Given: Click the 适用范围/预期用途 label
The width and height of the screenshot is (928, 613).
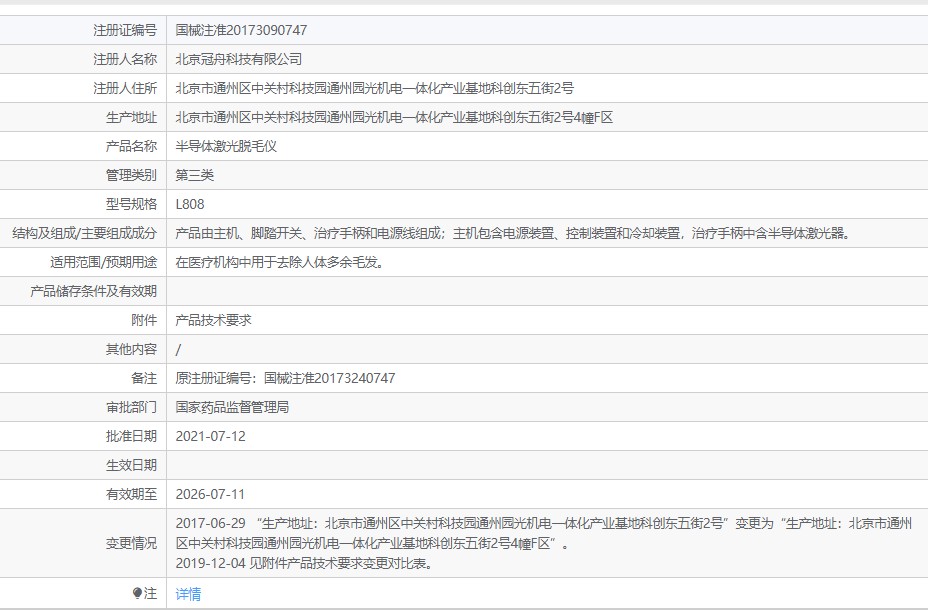Looking at the screenshot, I should pos(104,262).
